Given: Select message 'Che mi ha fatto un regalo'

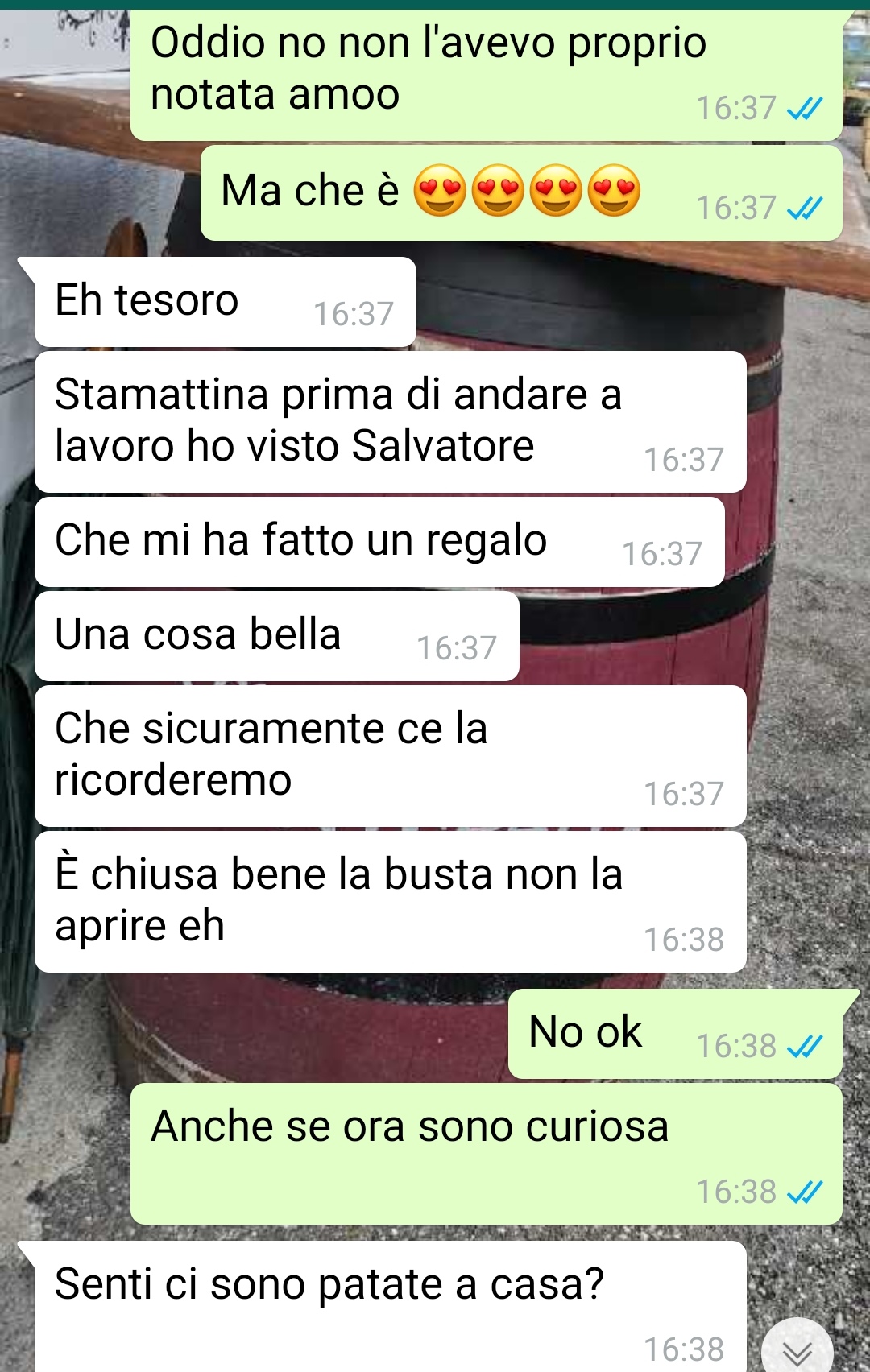Looking at the screenshot, I should coord(379,542).
